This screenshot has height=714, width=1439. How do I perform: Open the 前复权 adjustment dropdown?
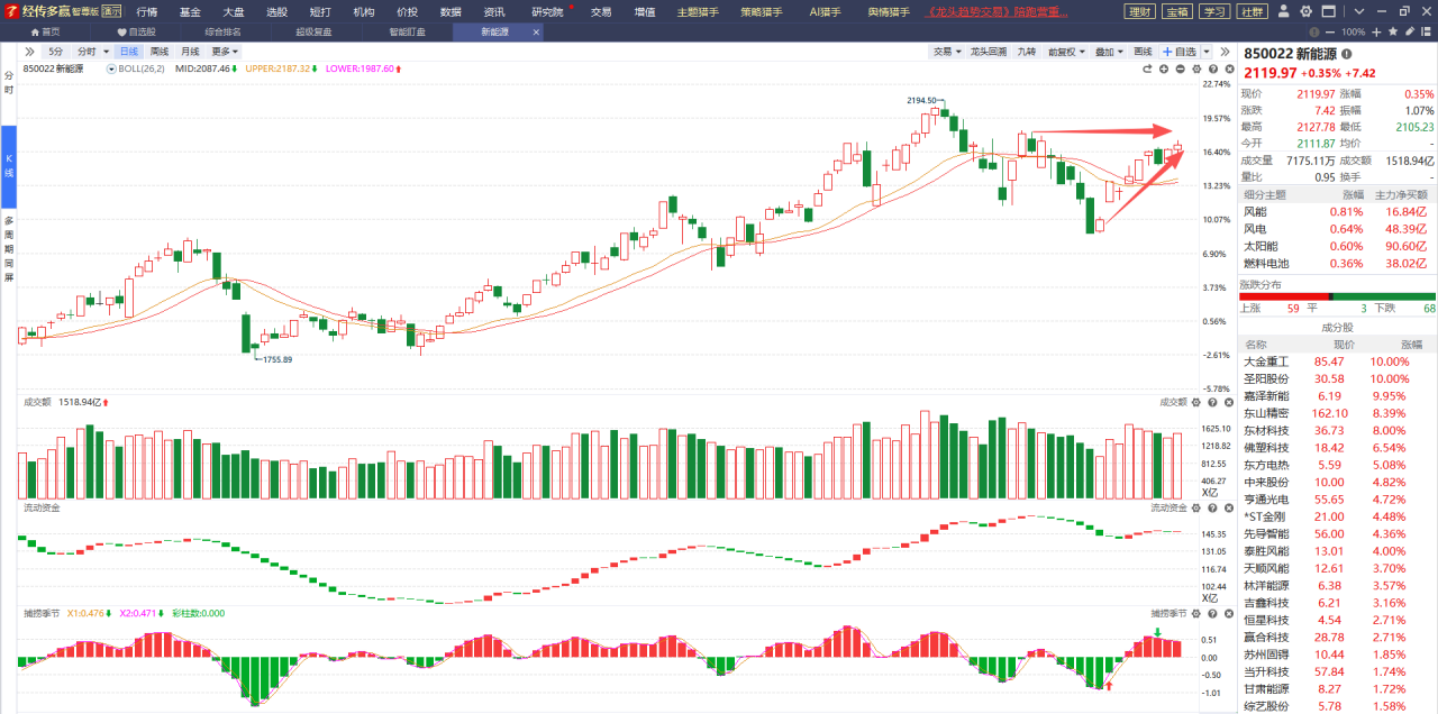(1065, 51)
